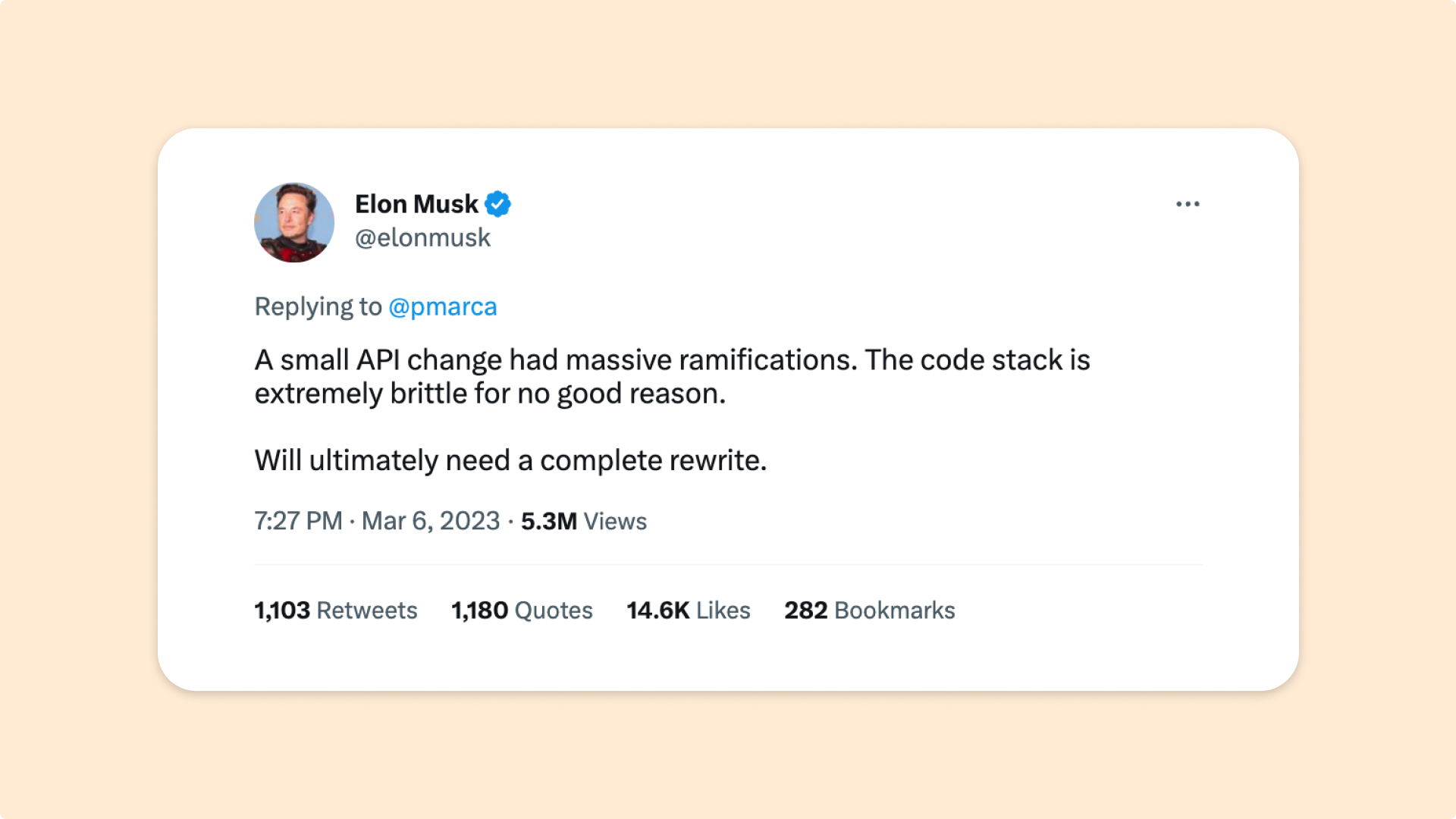Click the blue verified checkmark badge

point(497,204)
